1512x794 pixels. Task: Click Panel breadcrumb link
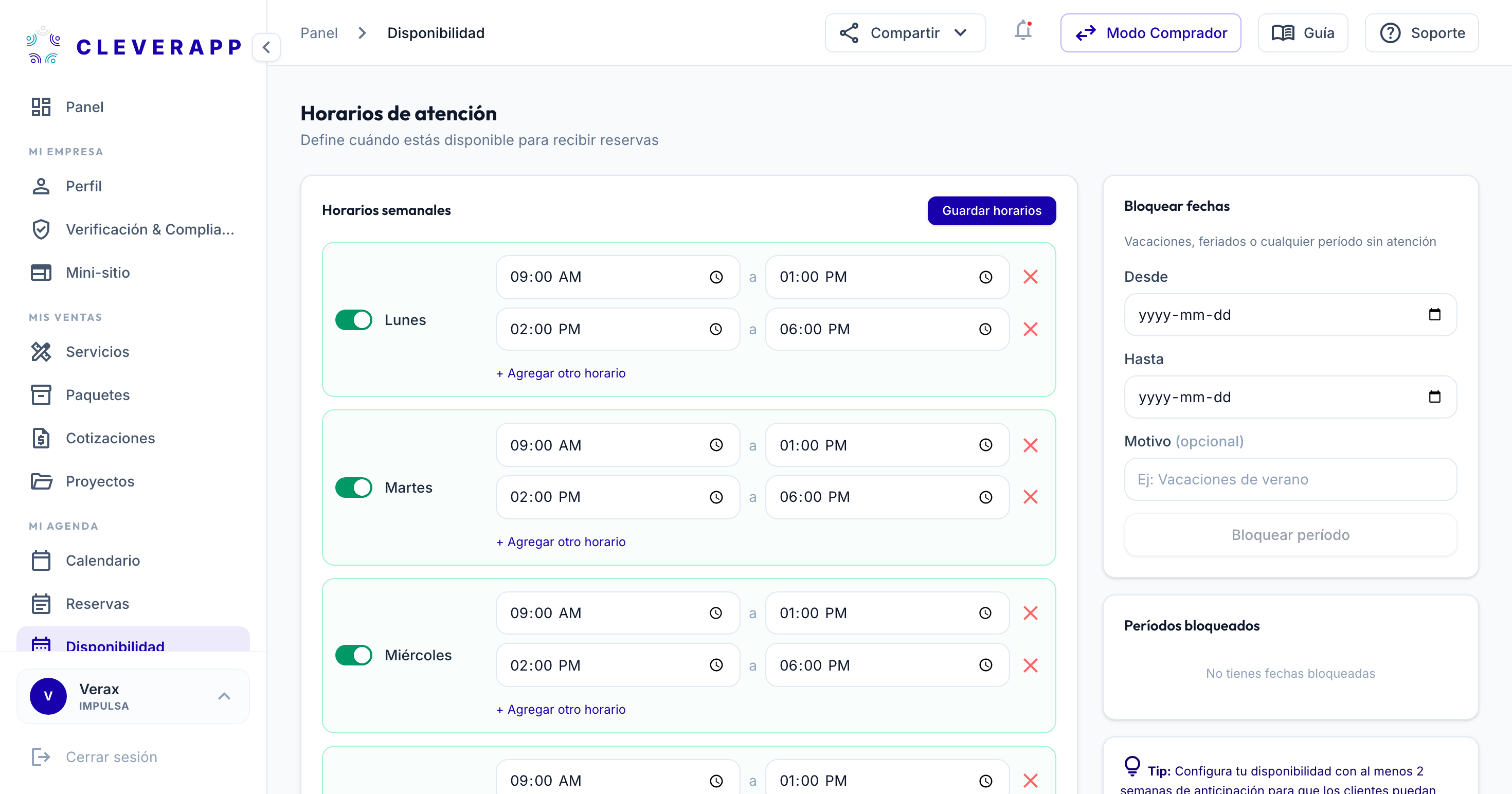point(319,33)
